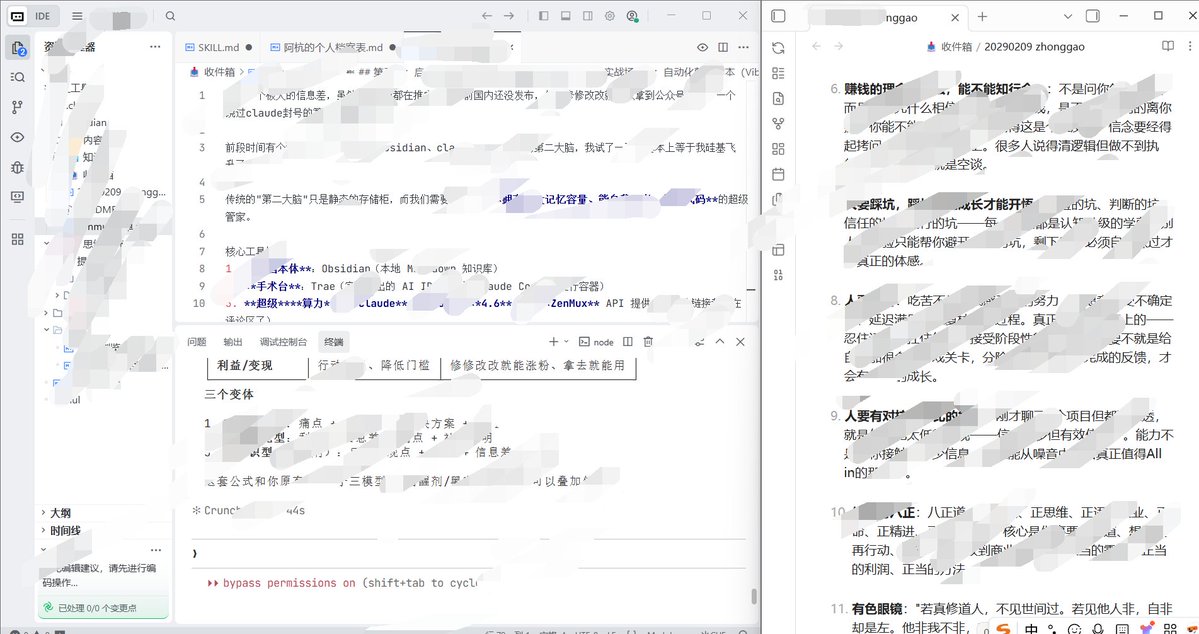The height and width of the screenshot is (634, 1199).
Task: Open Source Control in IDE activity bar
Action: [18, 107]
